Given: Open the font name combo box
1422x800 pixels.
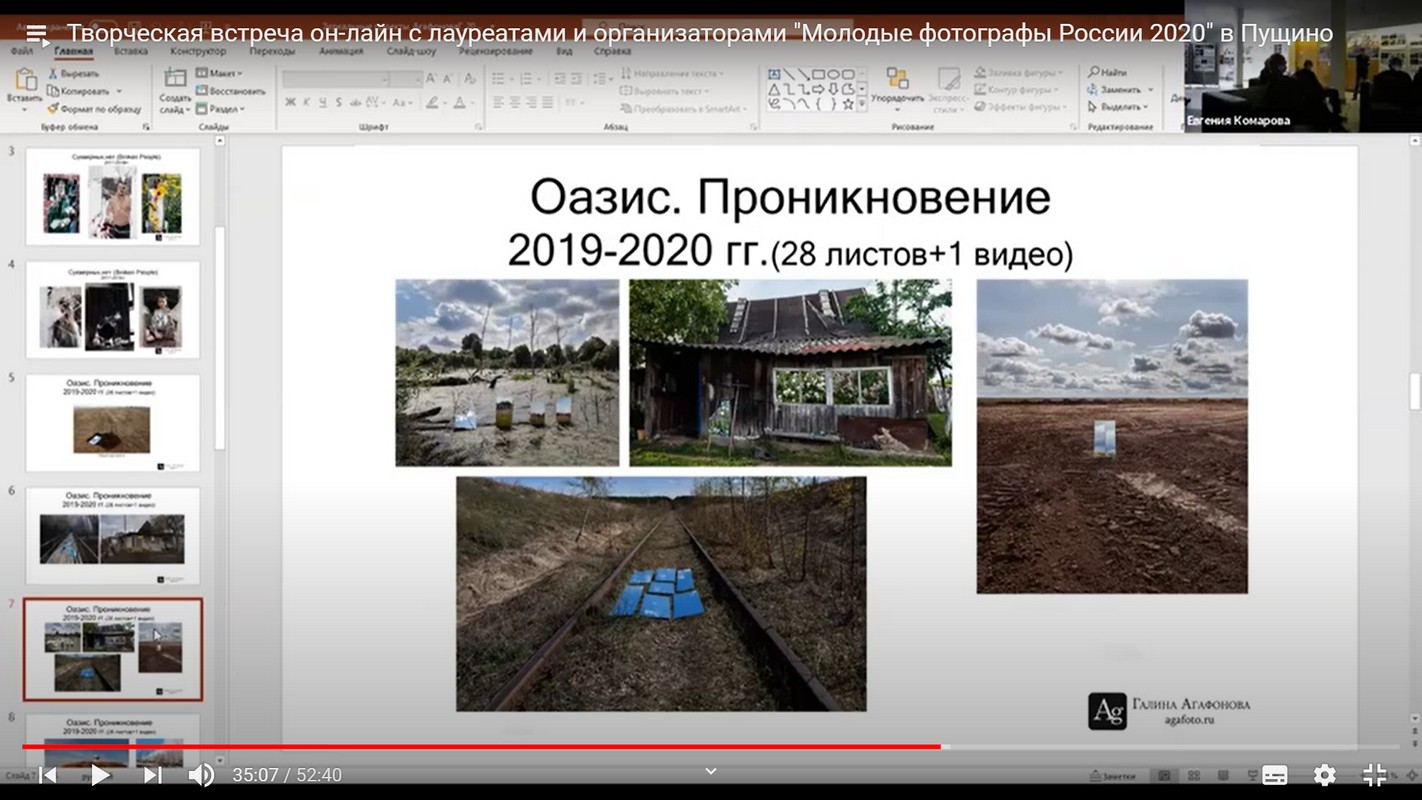Looking at the screenshot, I should 336,79.
